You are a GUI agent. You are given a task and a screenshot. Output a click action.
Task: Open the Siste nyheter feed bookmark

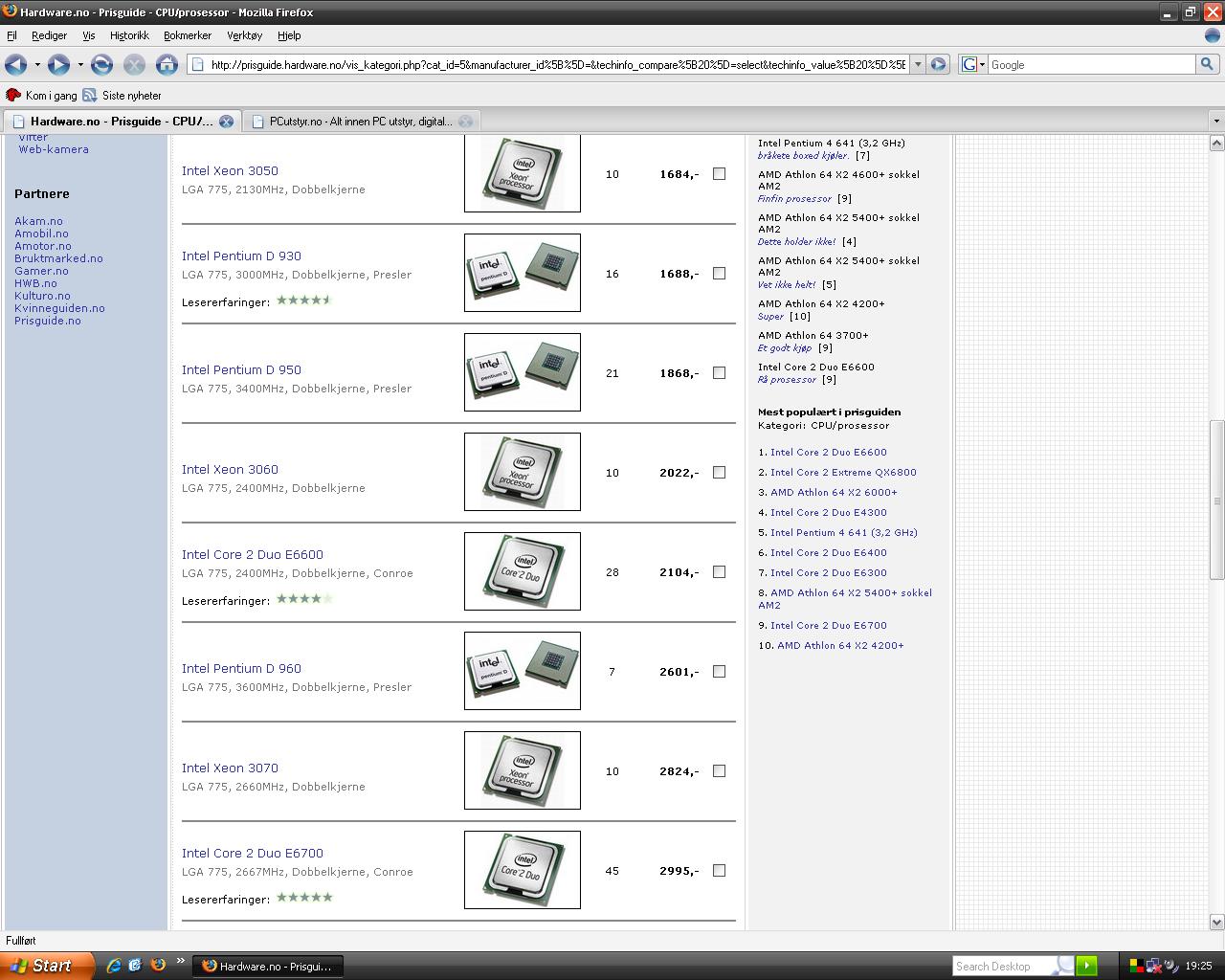click(x=122, y=95)
